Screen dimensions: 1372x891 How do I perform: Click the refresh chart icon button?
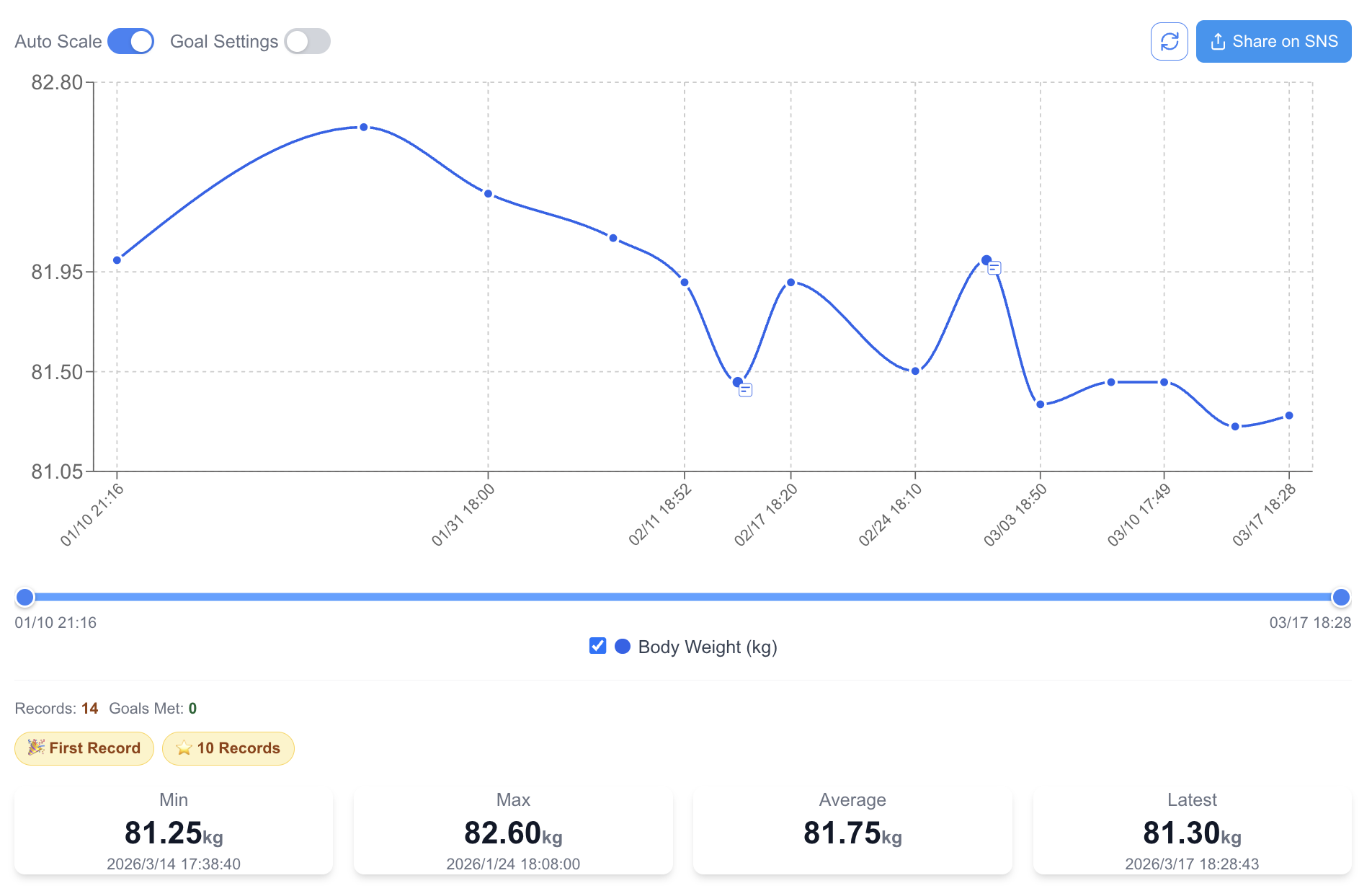(1169, 42)
